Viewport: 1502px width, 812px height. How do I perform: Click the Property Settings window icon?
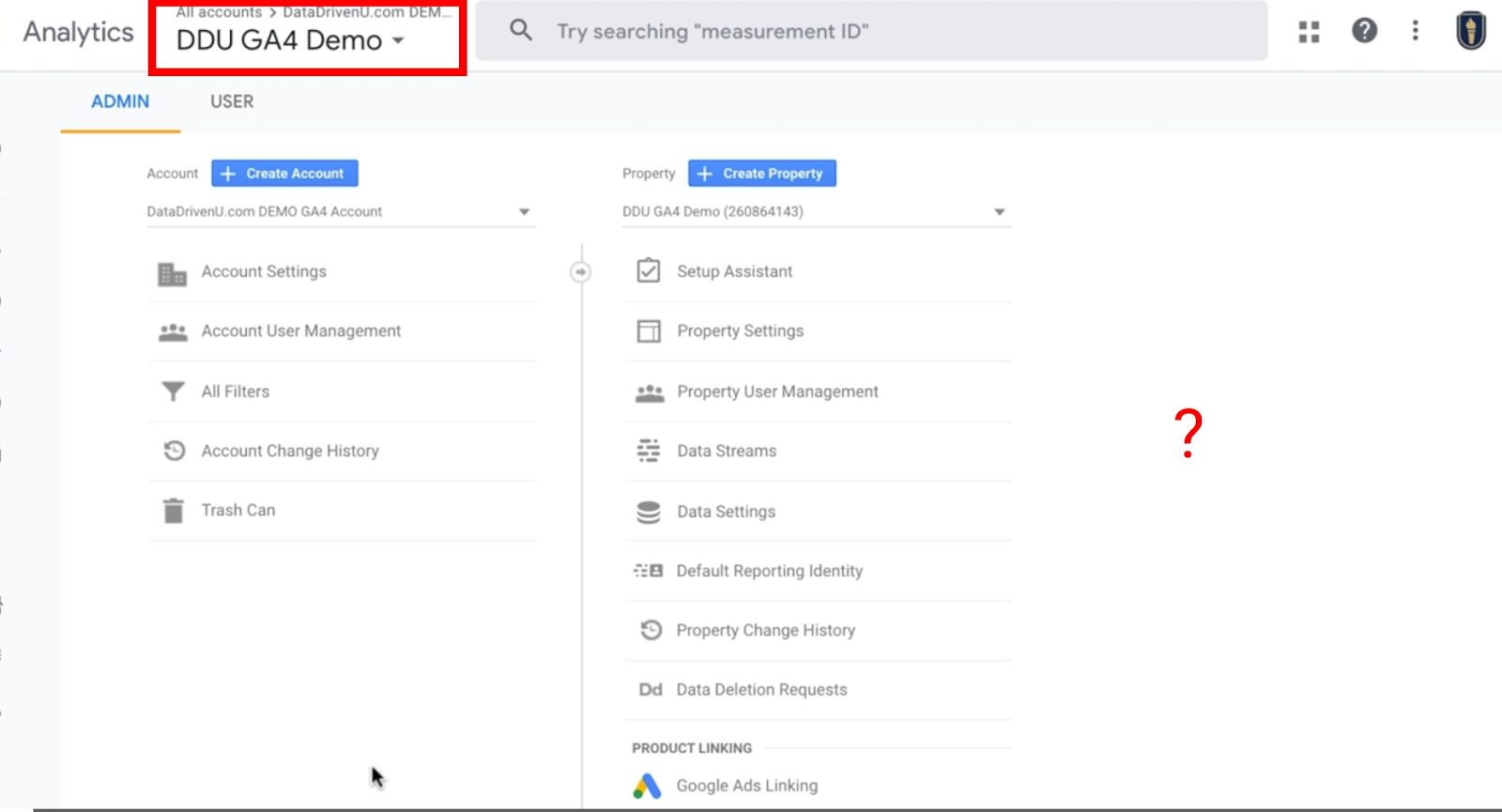(649, 331)
